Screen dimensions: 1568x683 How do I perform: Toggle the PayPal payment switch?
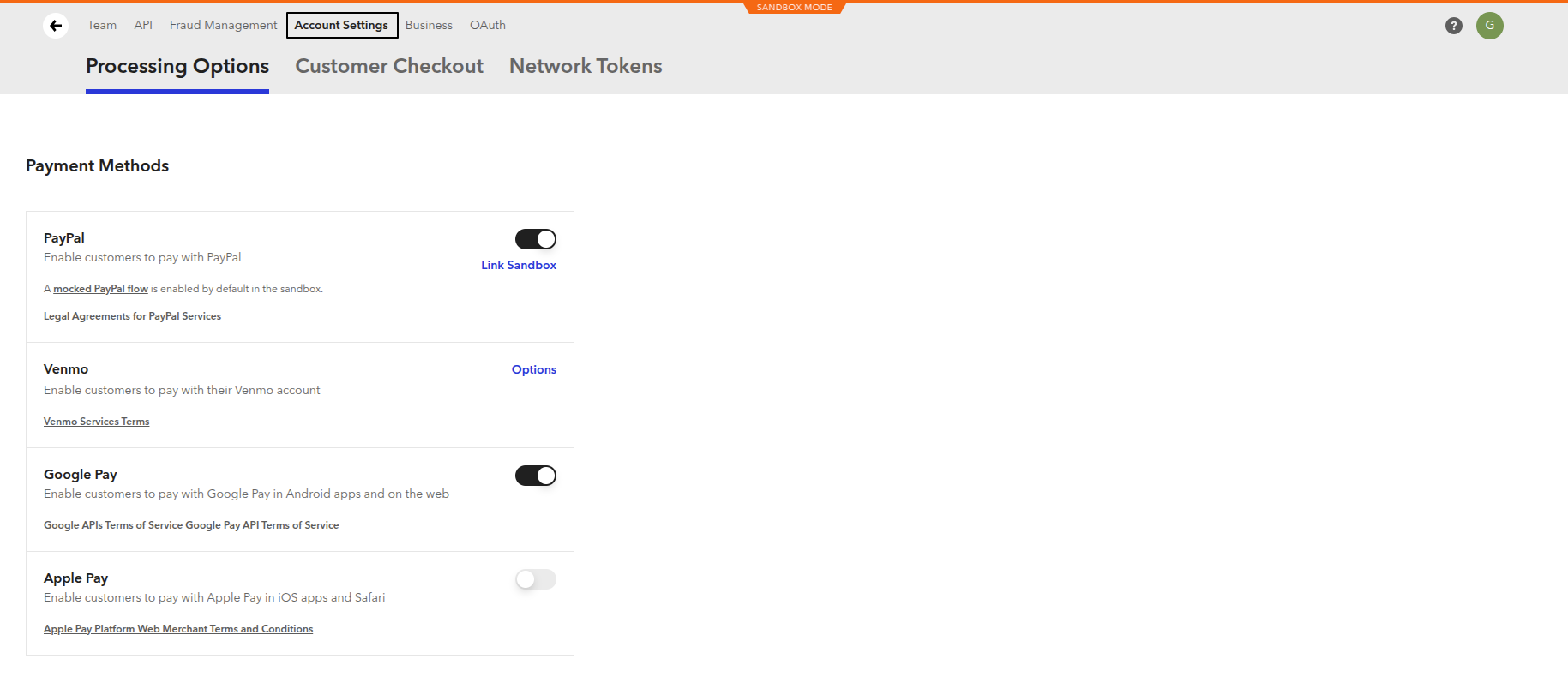(x=536, y=239)
